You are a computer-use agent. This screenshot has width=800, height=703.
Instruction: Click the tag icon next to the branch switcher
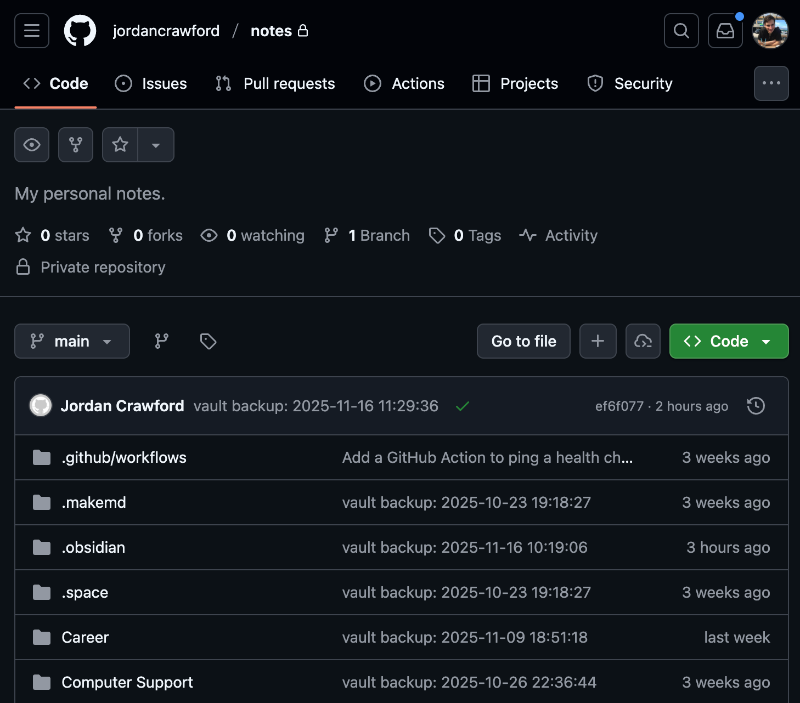[208, 341]
